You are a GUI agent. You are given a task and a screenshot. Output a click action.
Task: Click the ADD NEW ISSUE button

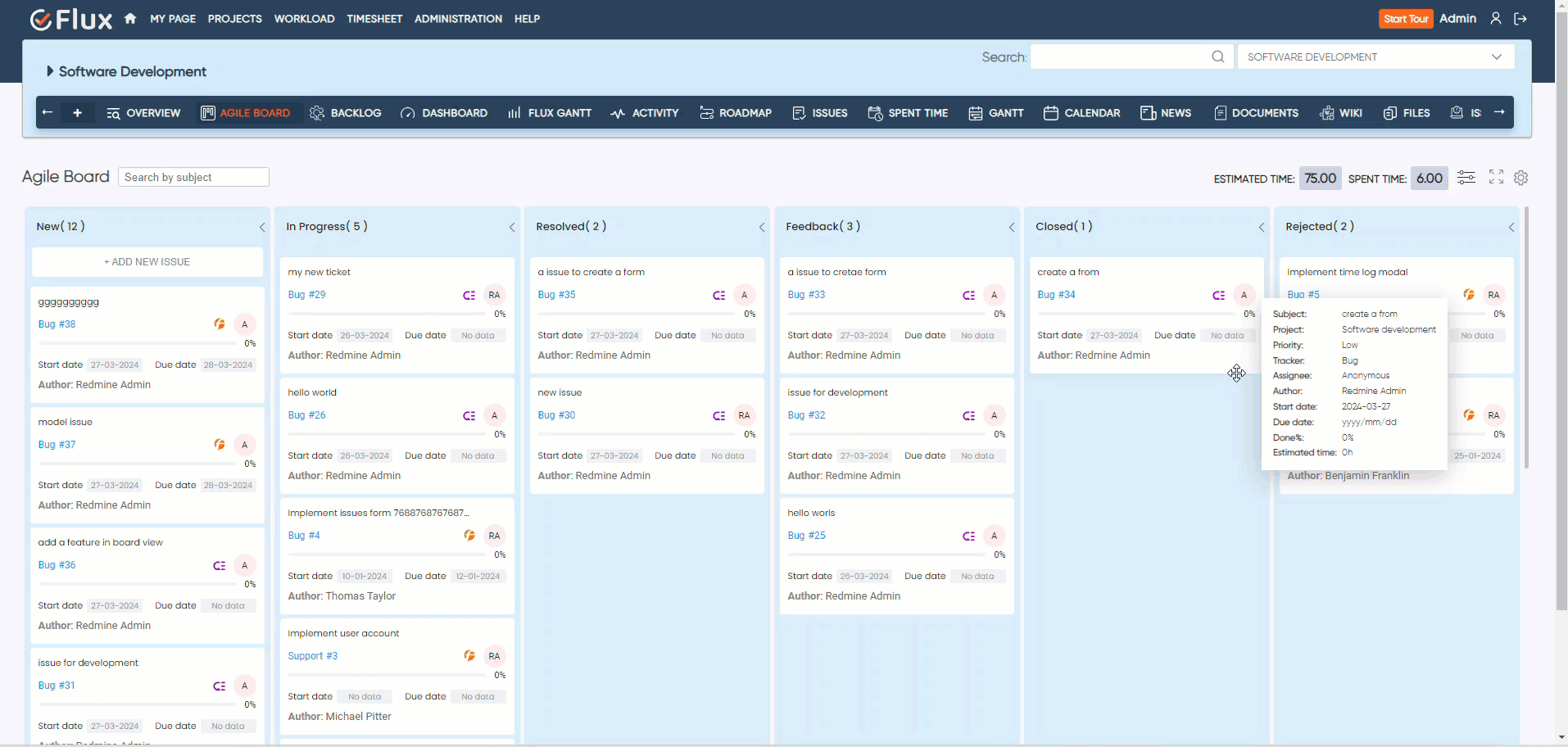(x=147, y=261)
